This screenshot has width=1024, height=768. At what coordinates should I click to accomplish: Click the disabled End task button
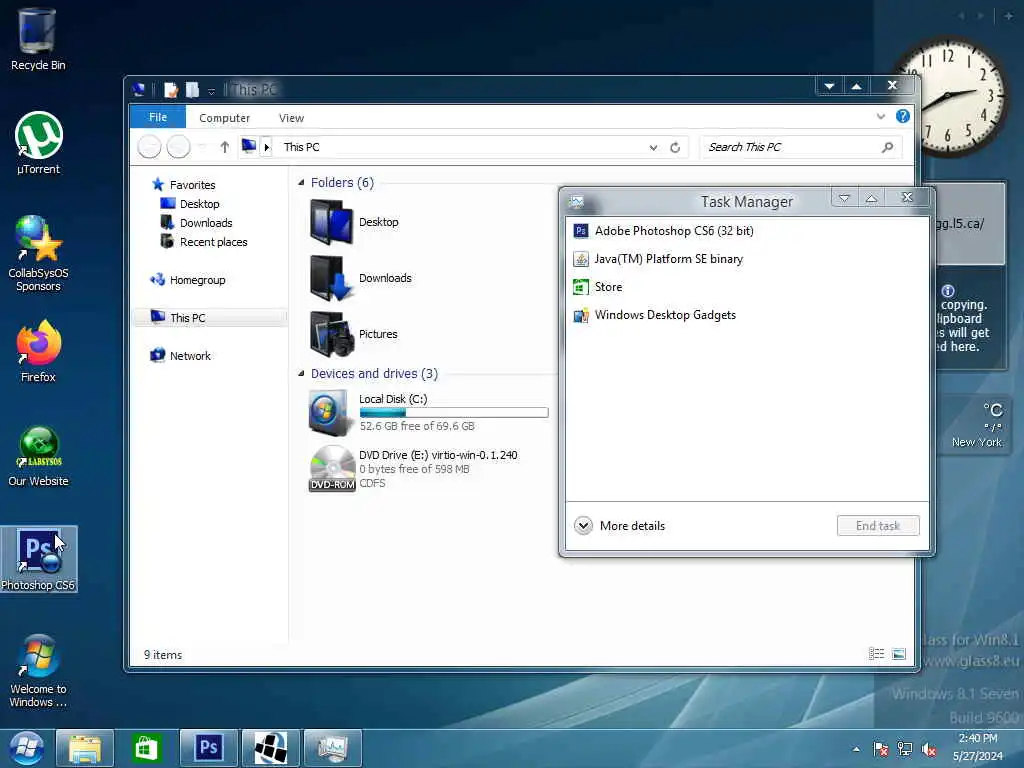click(878, 526)
